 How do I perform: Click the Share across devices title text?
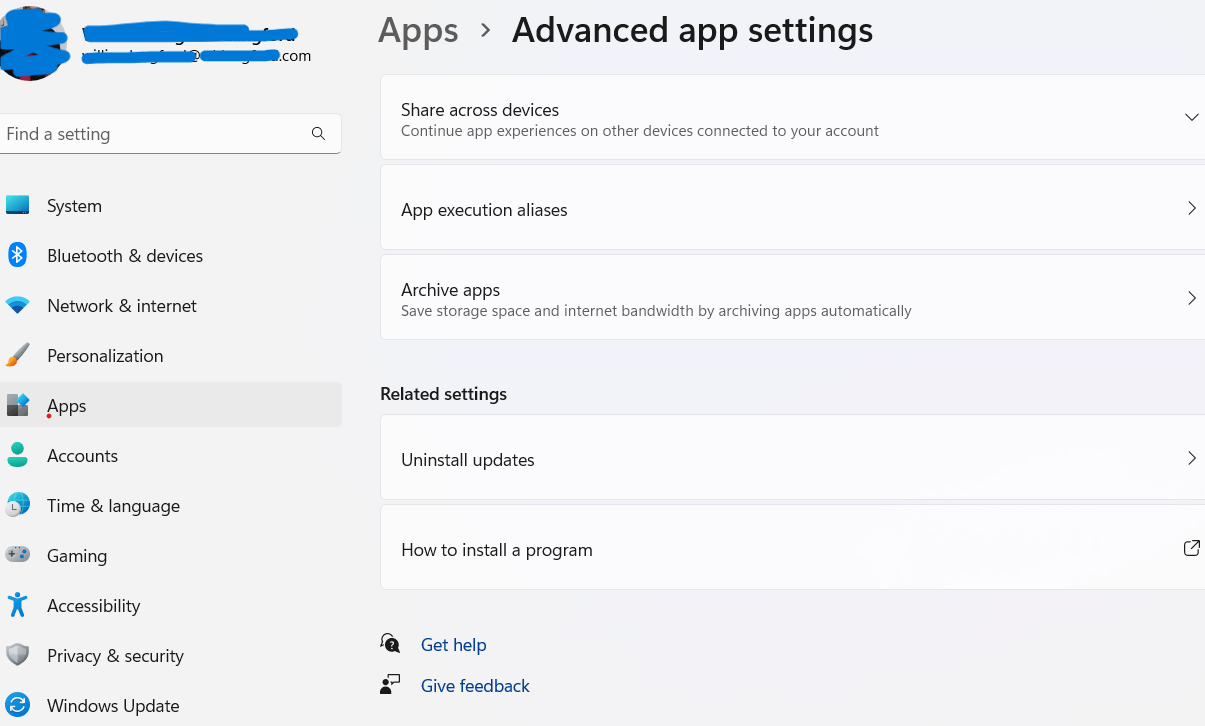pyautogui.click(x=480, y=110)
